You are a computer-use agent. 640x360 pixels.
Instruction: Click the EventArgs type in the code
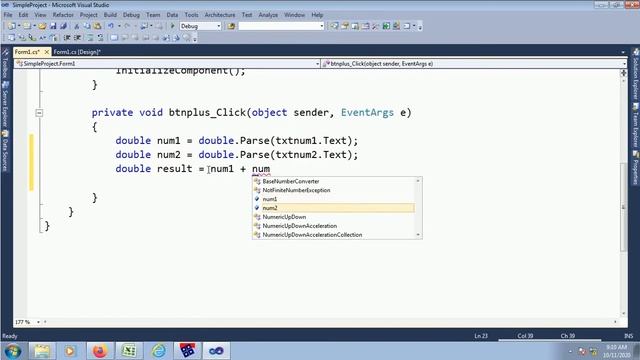(367, 113)
